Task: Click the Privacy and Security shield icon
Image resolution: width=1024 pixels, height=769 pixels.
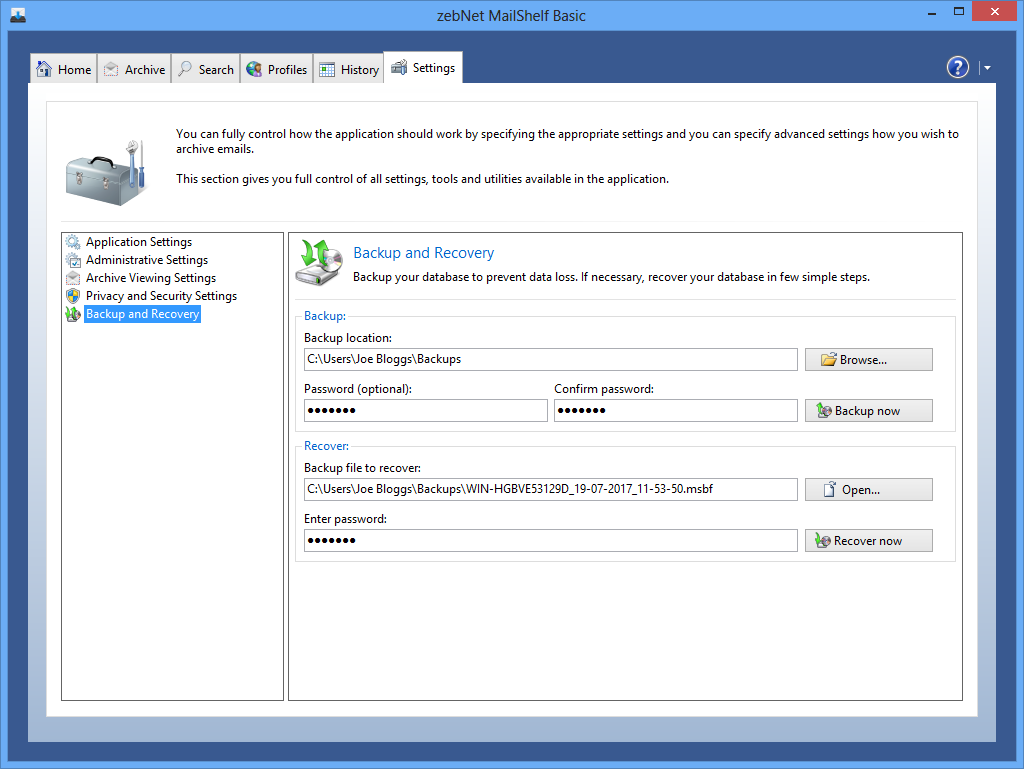Action: (x=73, y=296)
